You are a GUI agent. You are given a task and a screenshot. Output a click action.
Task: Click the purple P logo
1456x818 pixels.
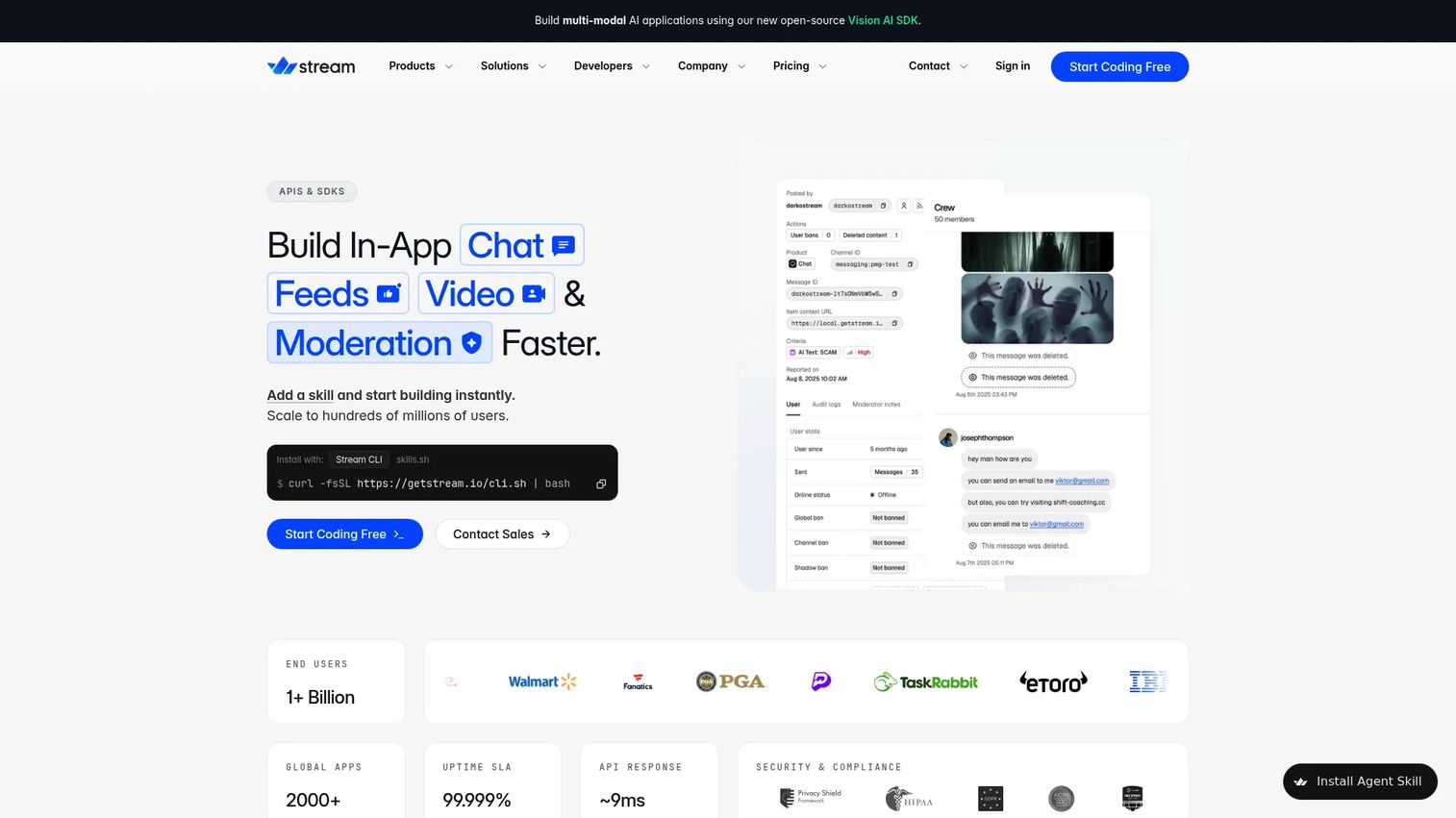[x=821, y=682]
